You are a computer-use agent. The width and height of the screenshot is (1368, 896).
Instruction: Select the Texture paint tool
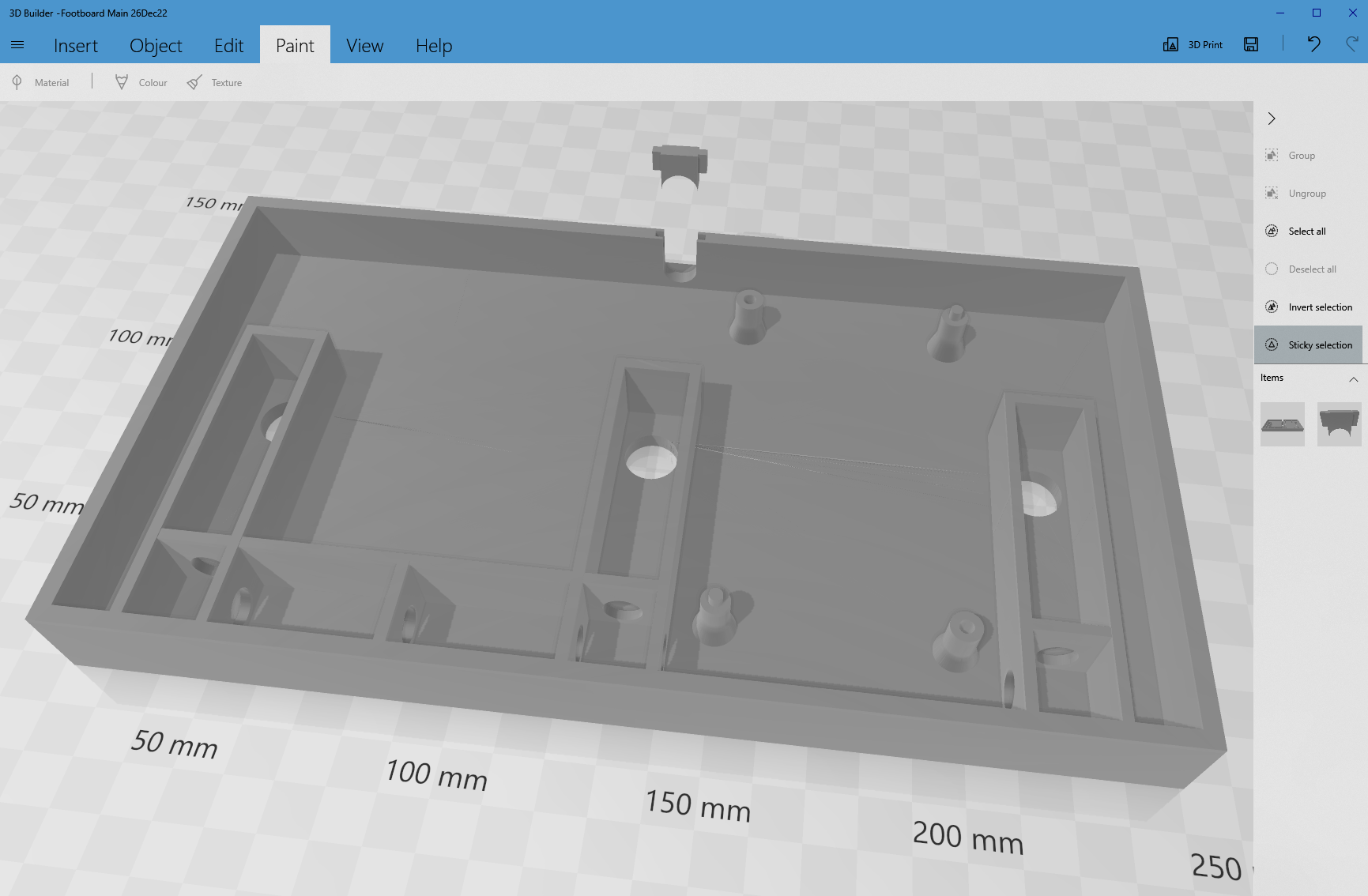click(x=213, y=81)
